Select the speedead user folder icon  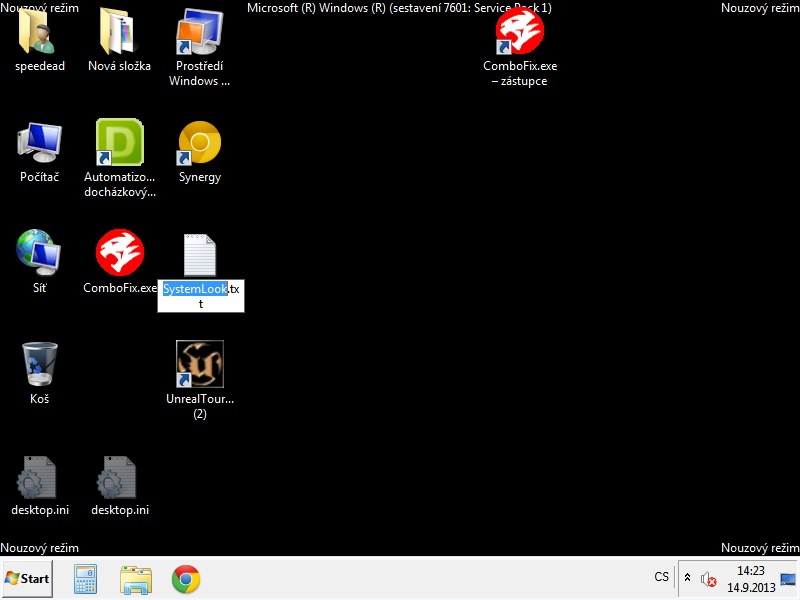pyautogui.click(x=37, y=32)
